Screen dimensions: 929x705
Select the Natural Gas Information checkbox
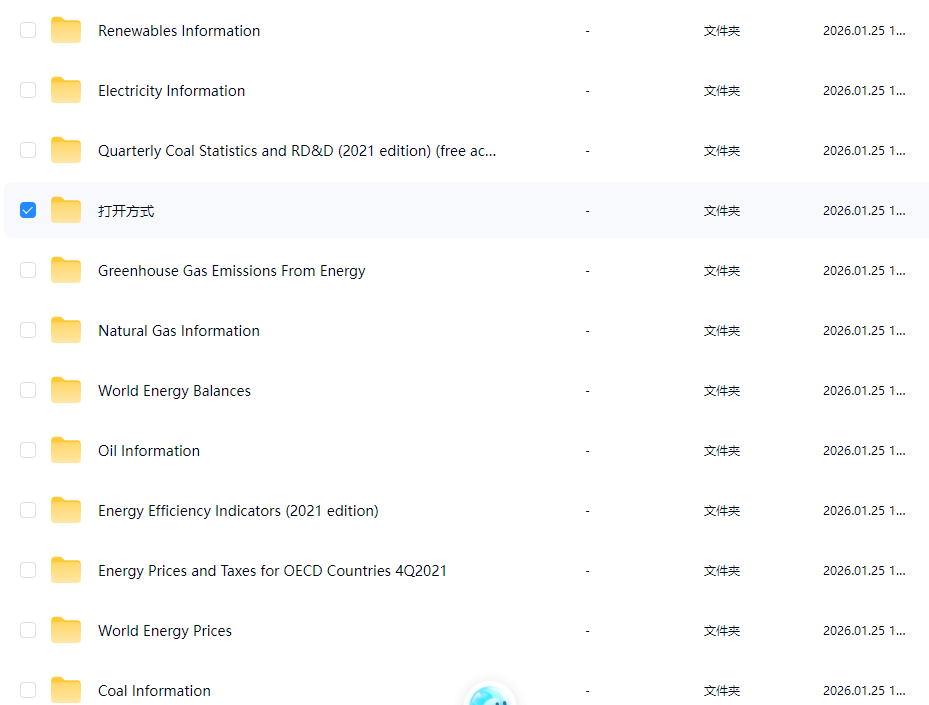(x=28, y=330)
